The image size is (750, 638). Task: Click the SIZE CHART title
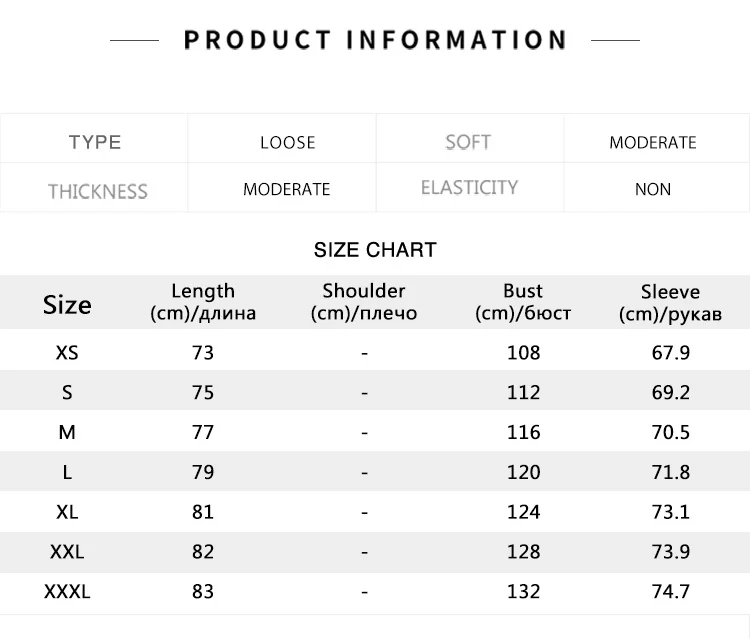375,250
